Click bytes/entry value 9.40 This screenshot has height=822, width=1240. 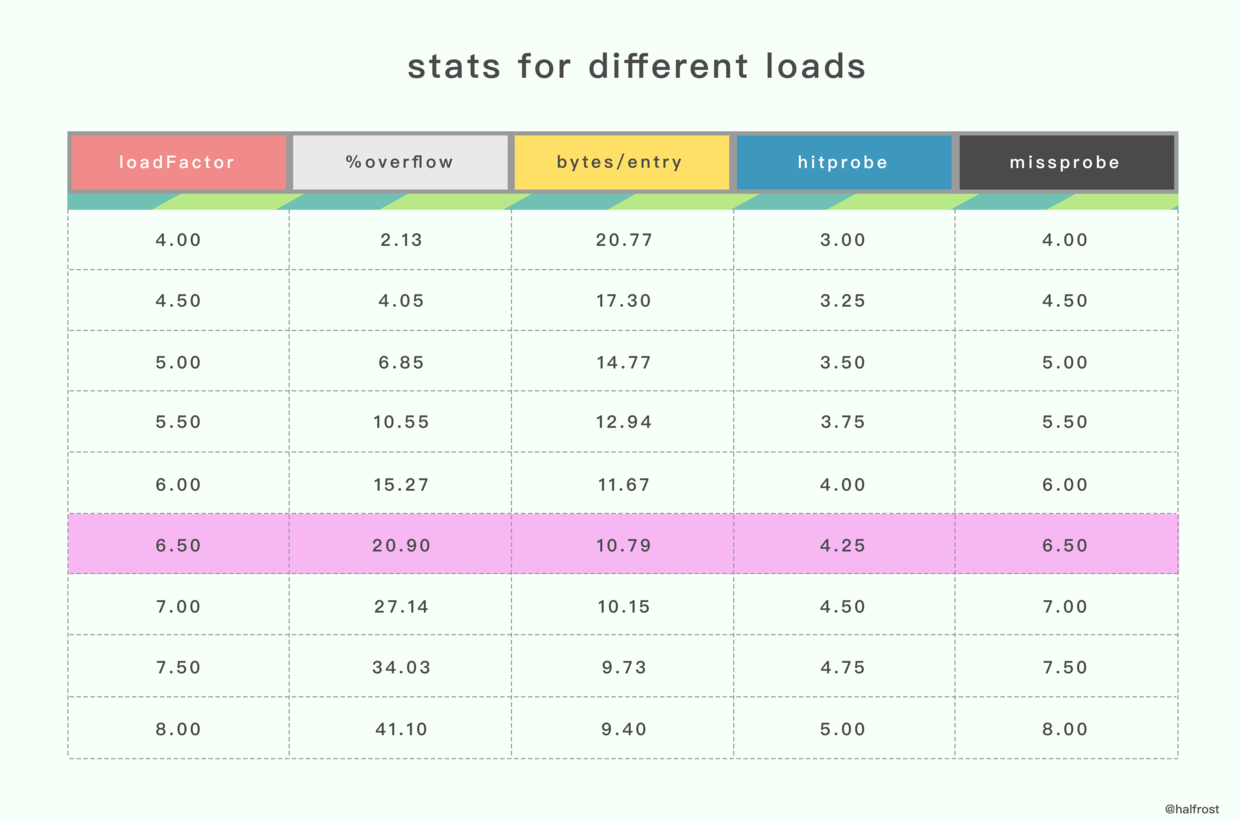coord(624,729)
